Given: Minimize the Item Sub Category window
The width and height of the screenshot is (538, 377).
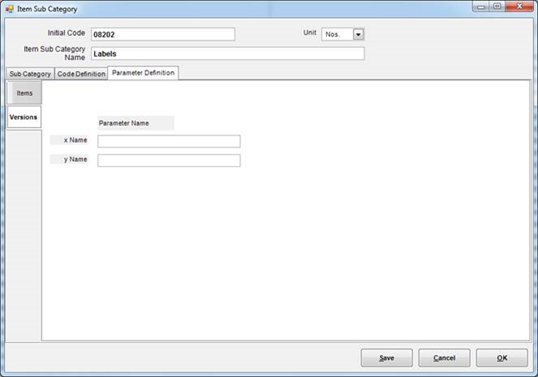Looking at the screenshot, I should click(481, 7).
